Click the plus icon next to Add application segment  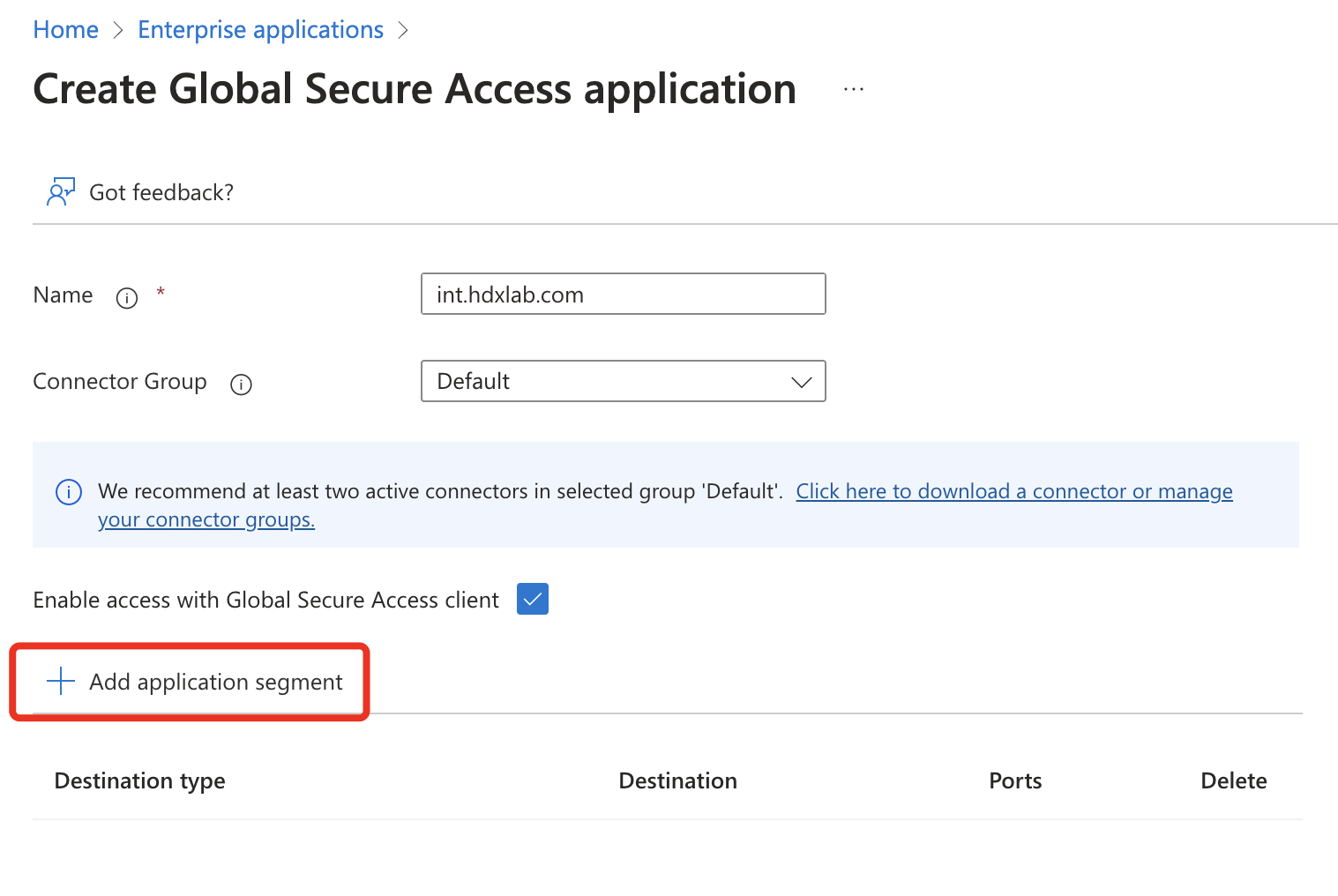point(59,681)
